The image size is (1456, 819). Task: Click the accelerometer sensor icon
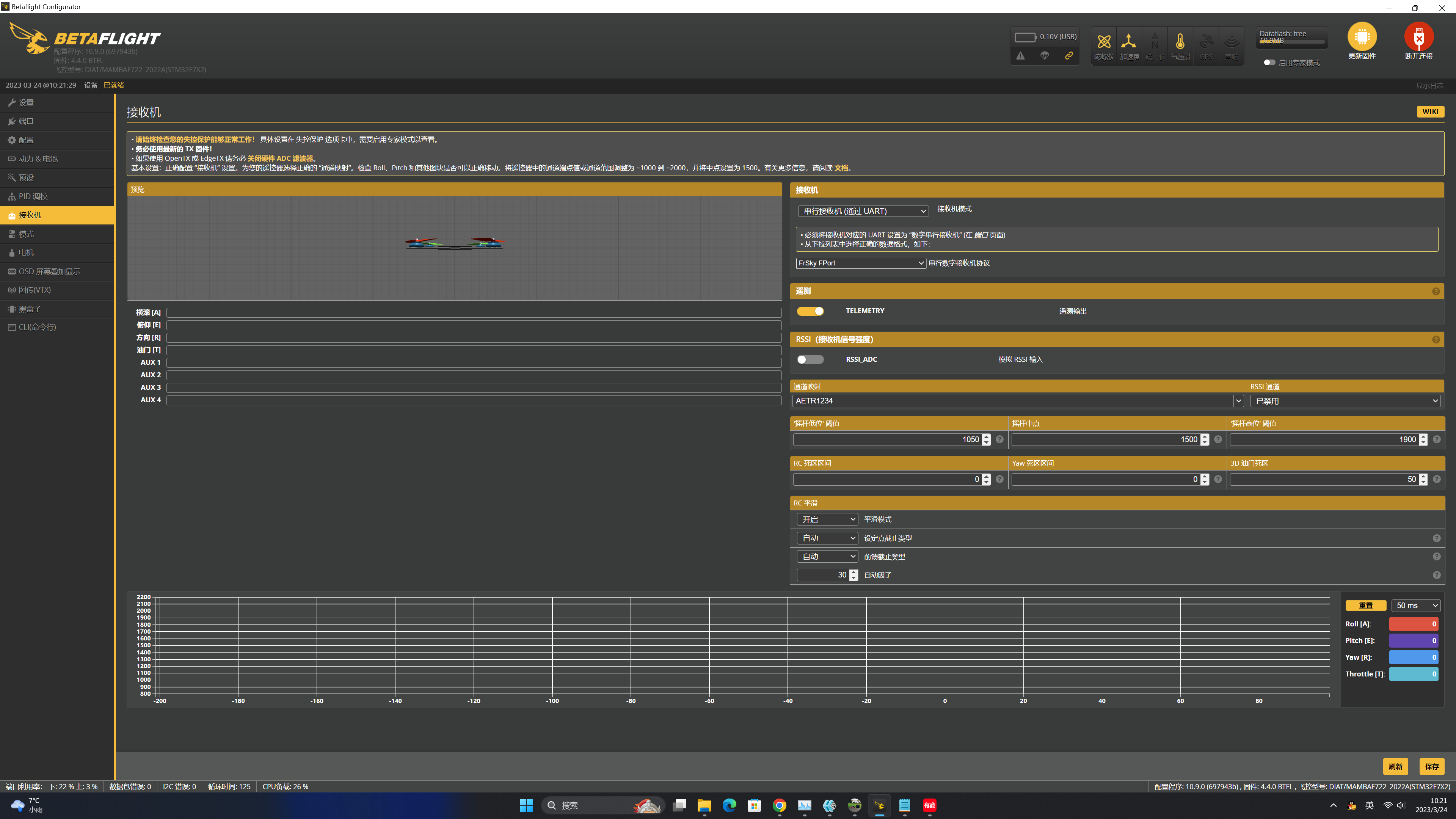[x=1129, y=42]
